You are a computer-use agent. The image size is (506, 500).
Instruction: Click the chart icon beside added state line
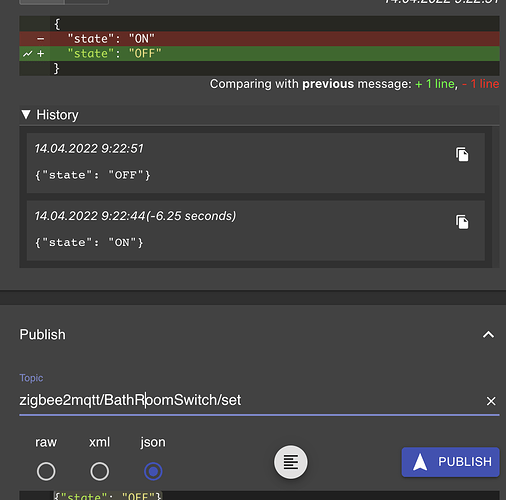pyautogui.click(x=28, y=54)
